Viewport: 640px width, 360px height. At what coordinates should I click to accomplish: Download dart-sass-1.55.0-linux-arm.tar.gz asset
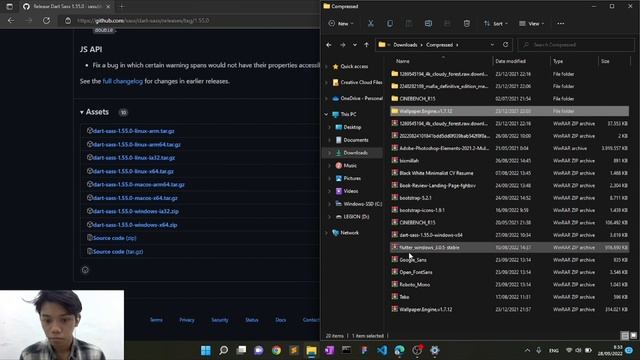point(134,131)
